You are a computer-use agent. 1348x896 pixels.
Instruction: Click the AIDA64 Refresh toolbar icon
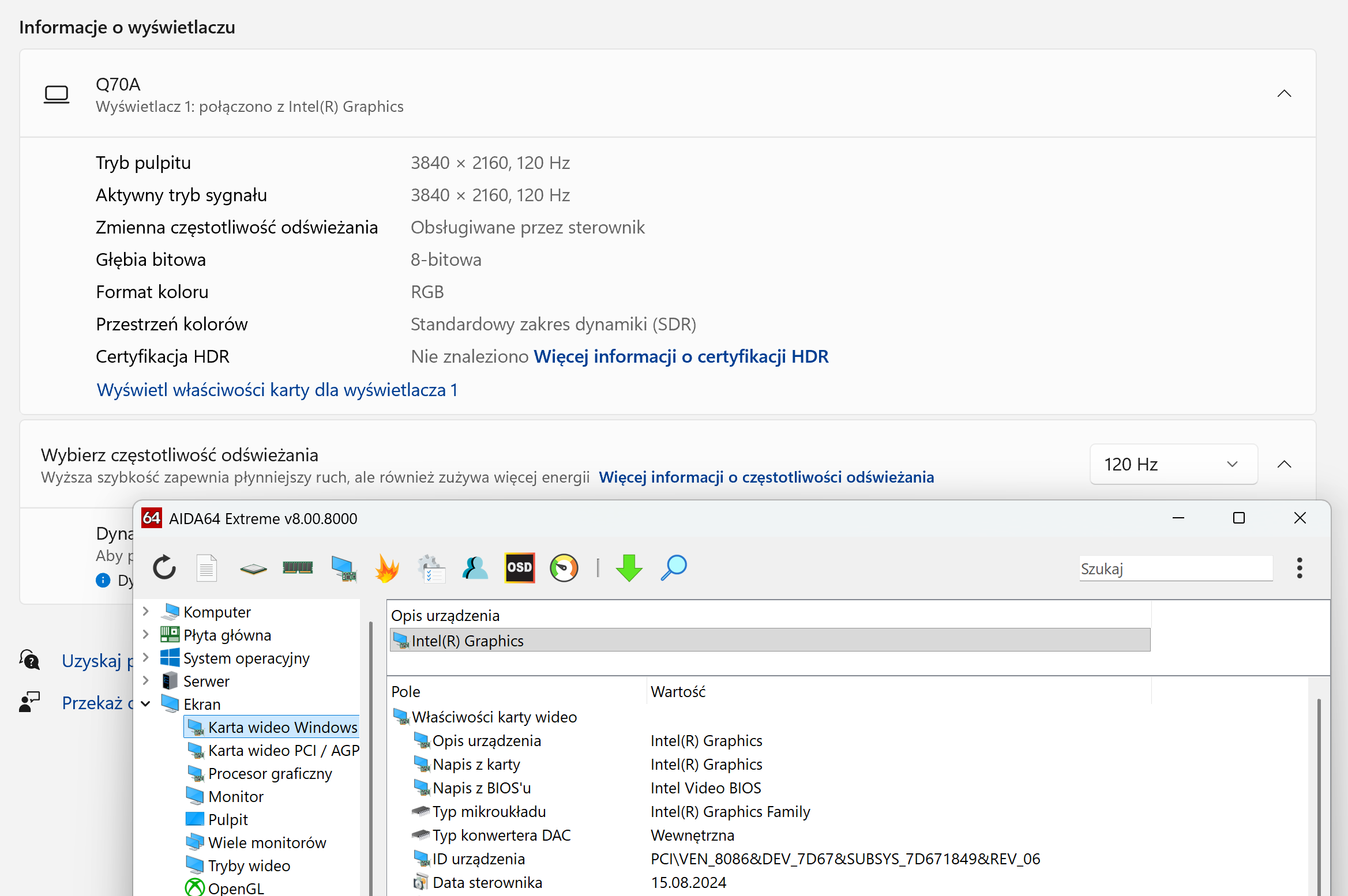[x=164, y=568]
